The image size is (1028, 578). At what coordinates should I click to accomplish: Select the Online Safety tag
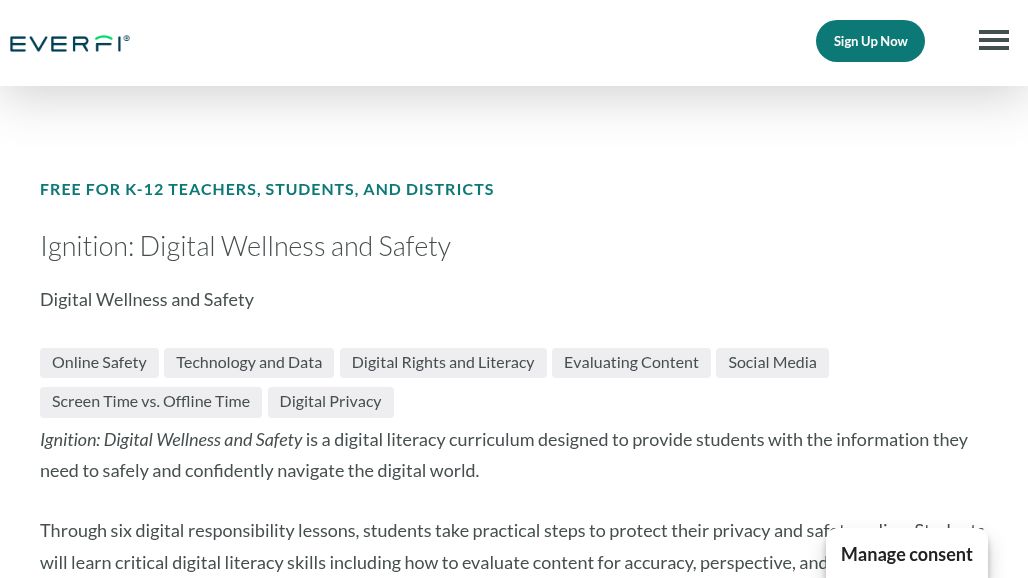99,363
